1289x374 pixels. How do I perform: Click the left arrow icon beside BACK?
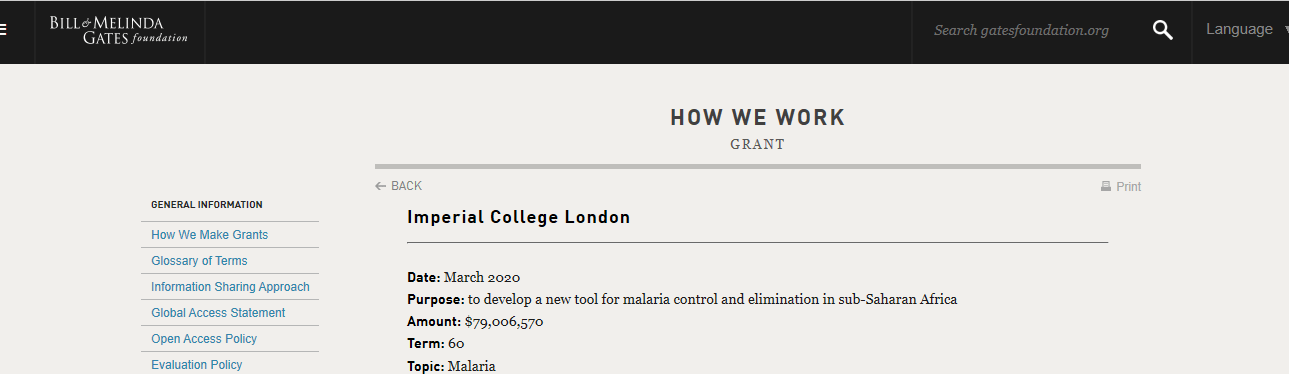coord(381,186)
